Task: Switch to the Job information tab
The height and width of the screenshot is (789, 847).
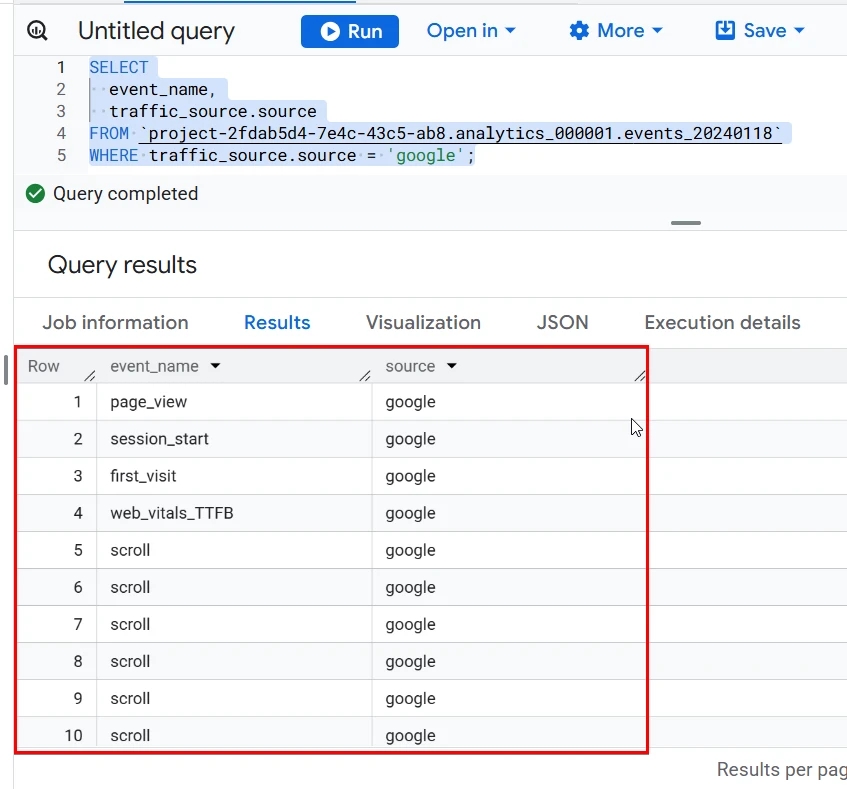Action: (116, 322)
